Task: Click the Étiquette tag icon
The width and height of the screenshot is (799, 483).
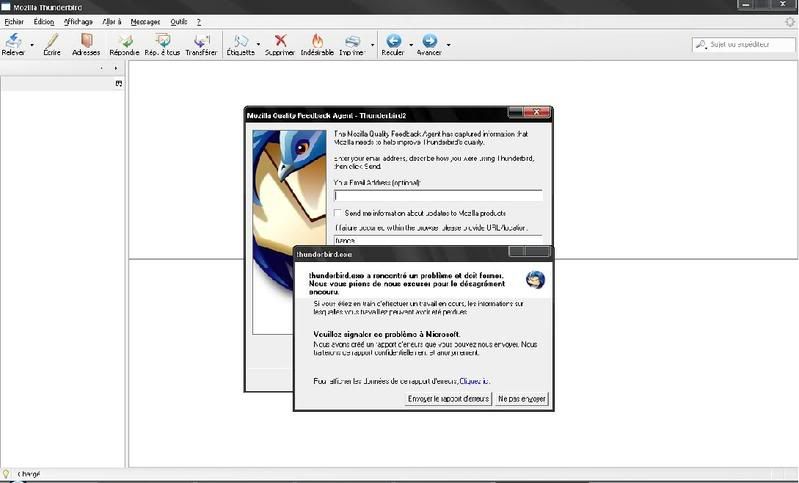Action: (x=241, y=41)
